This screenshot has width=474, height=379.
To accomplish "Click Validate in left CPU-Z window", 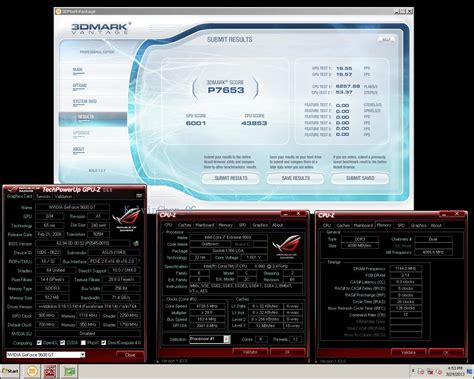I will tap(250, 352).
